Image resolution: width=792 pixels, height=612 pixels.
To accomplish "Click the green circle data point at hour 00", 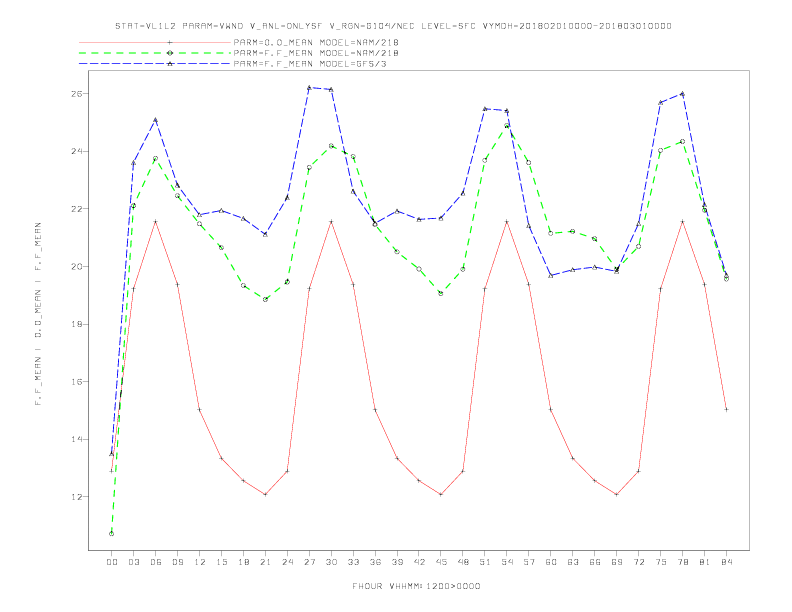I will point(112,534).
